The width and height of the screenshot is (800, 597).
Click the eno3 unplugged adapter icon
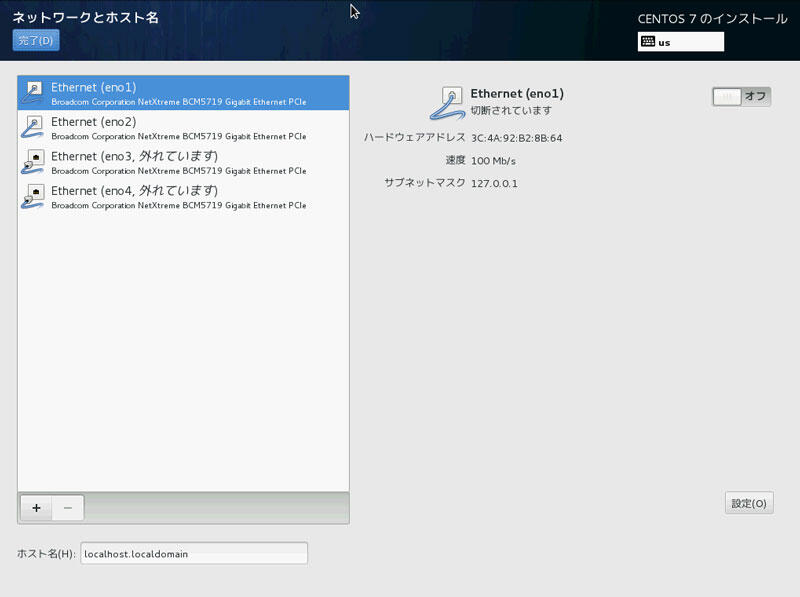tap(33, 161)
